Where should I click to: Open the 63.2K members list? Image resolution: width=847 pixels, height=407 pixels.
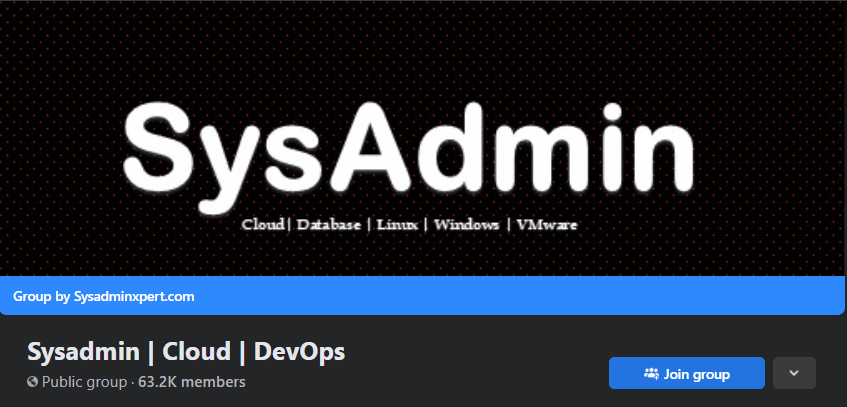tap(192, 382)
